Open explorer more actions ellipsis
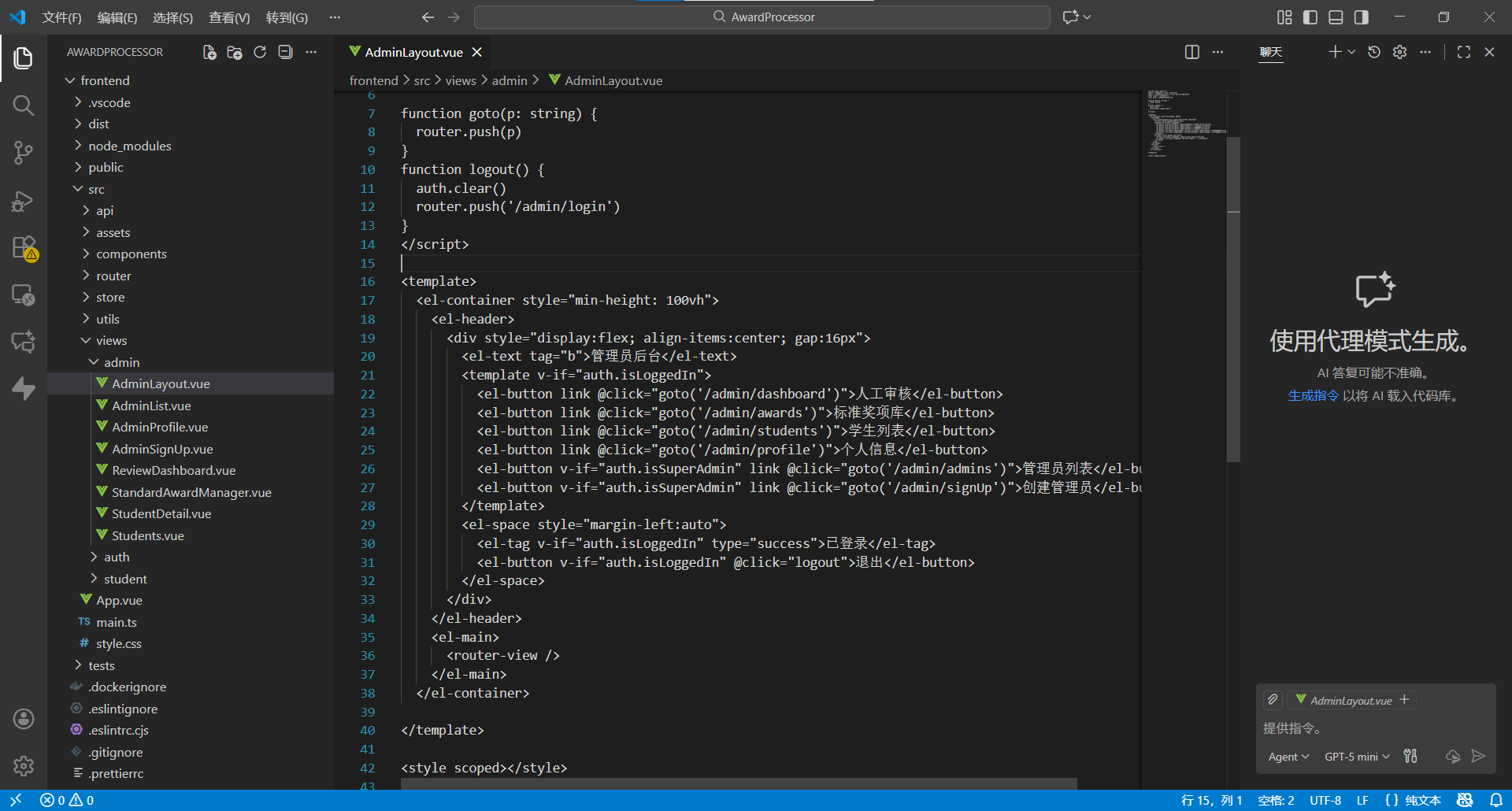The width and height of the screenshot is (1512, 811). tap(311, 52)
